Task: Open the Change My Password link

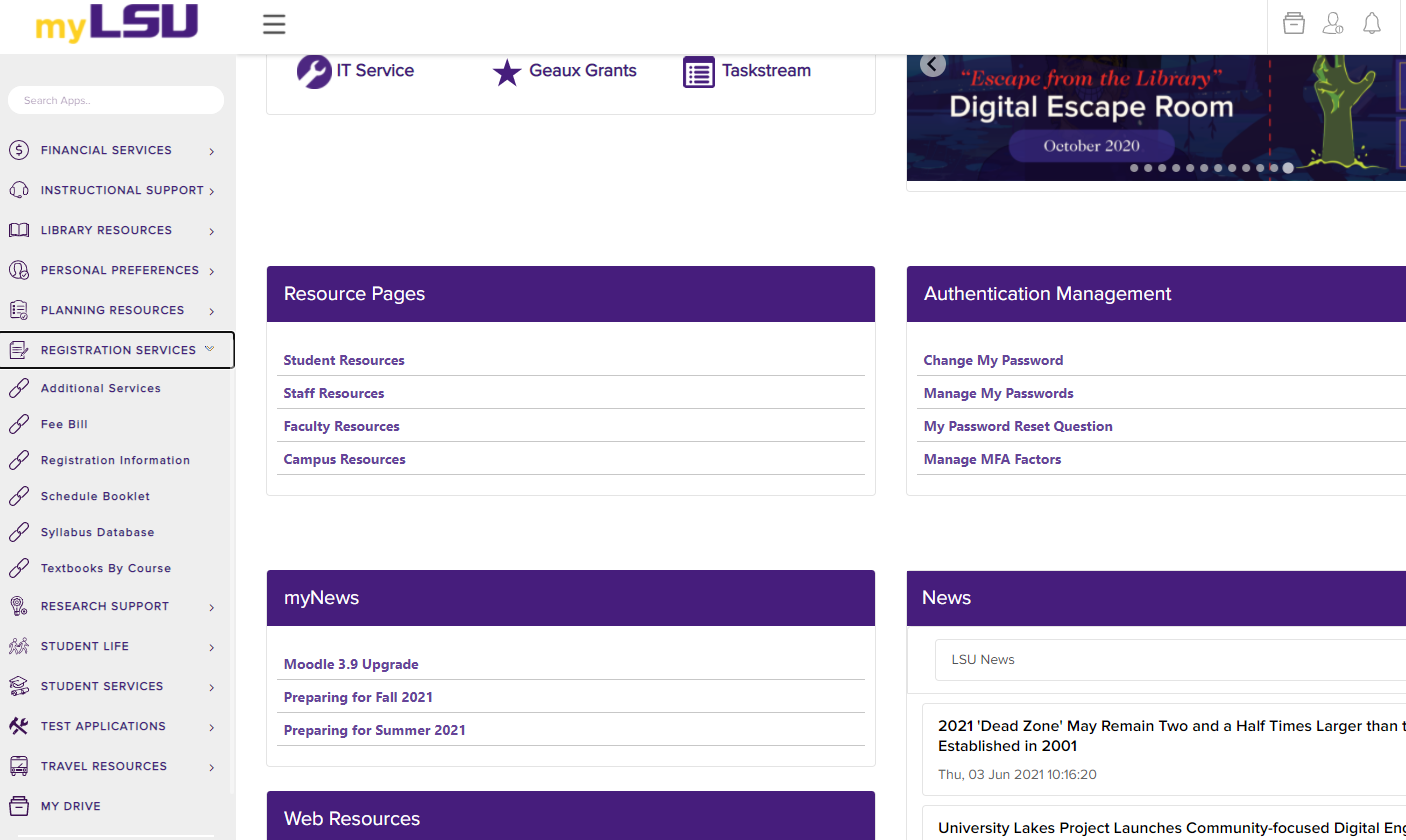Action: coord(993,360)
